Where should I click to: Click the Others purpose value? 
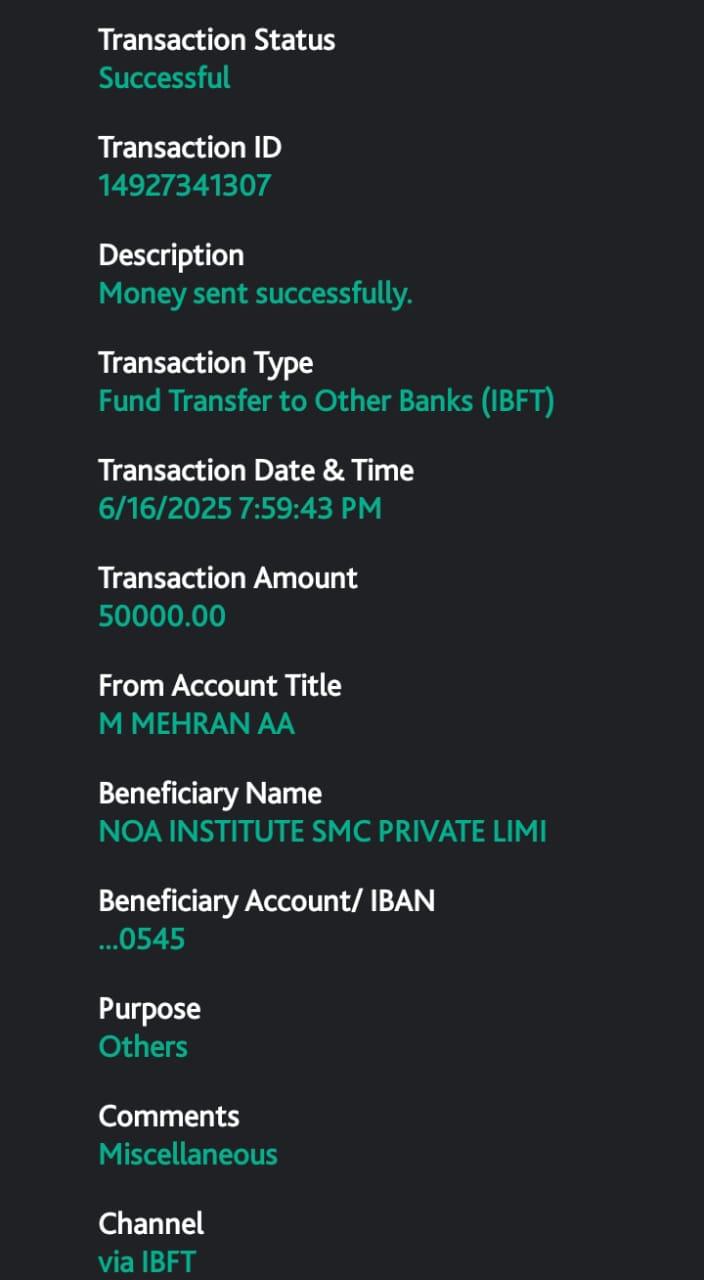click(x=143, y=1047)
